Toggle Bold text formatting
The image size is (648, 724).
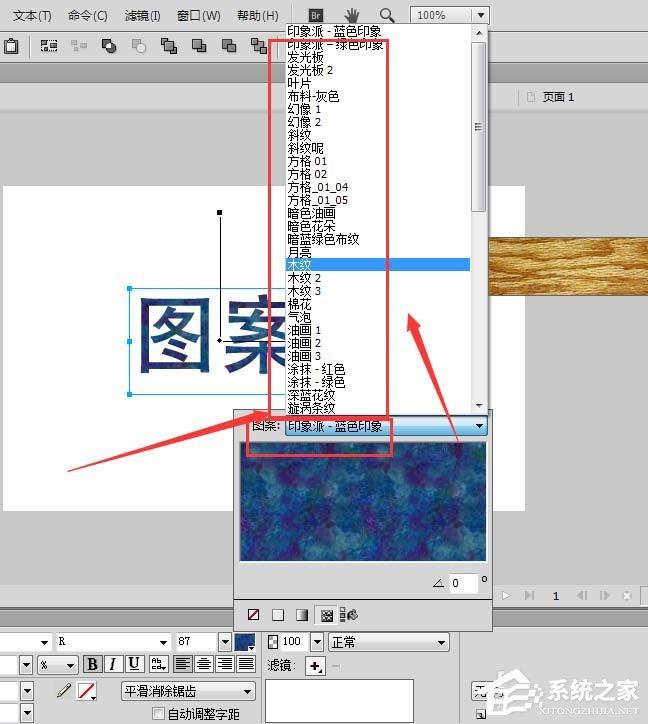coord(92,664)
